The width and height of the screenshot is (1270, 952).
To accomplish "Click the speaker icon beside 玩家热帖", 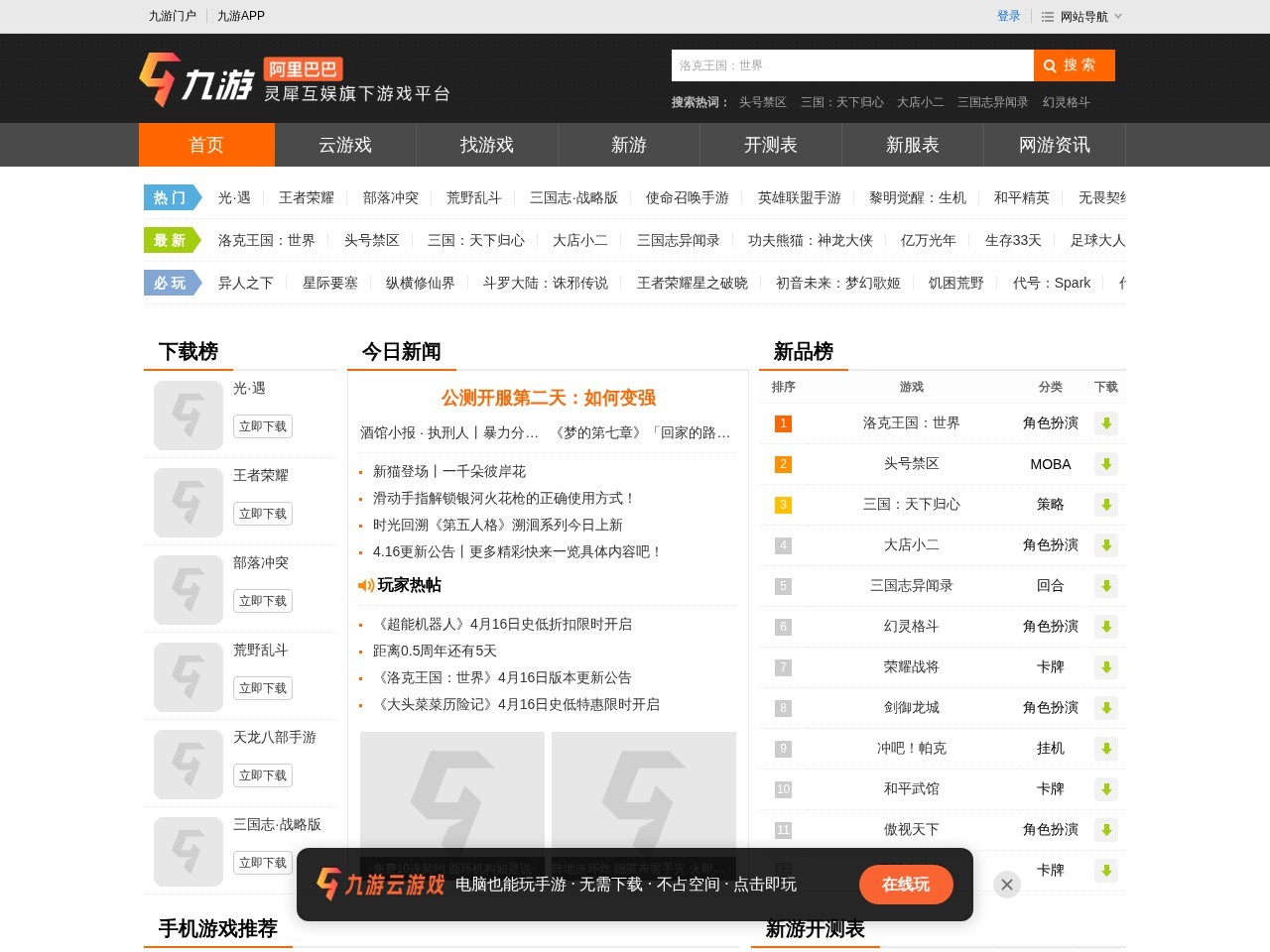I will pyautogui.click(x=365, y=585).
